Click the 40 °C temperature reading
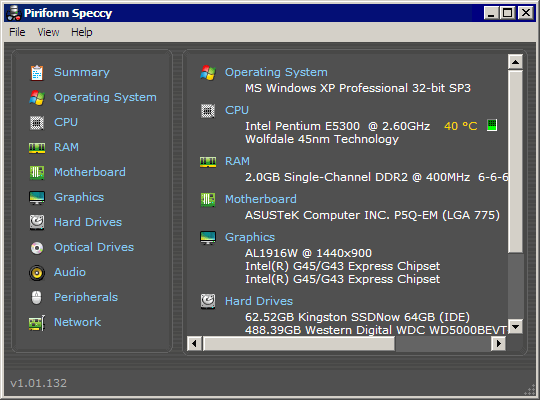Screen dimensions: 540x400 460,126
